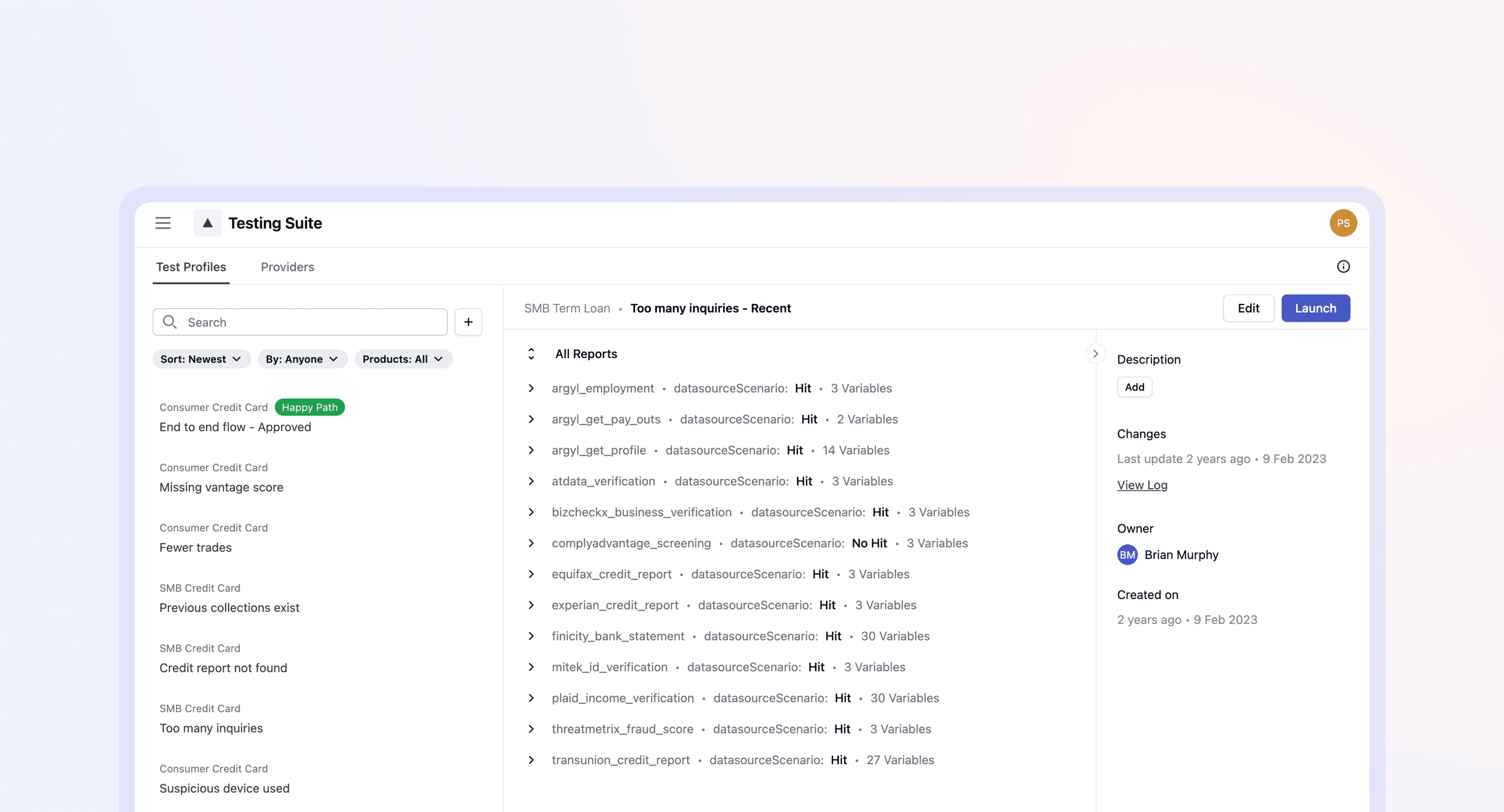The width and height of the screenshot is (1504, 812).
Task: Open the By: Anyone filter dropdown
Action: tap(302, 359)
